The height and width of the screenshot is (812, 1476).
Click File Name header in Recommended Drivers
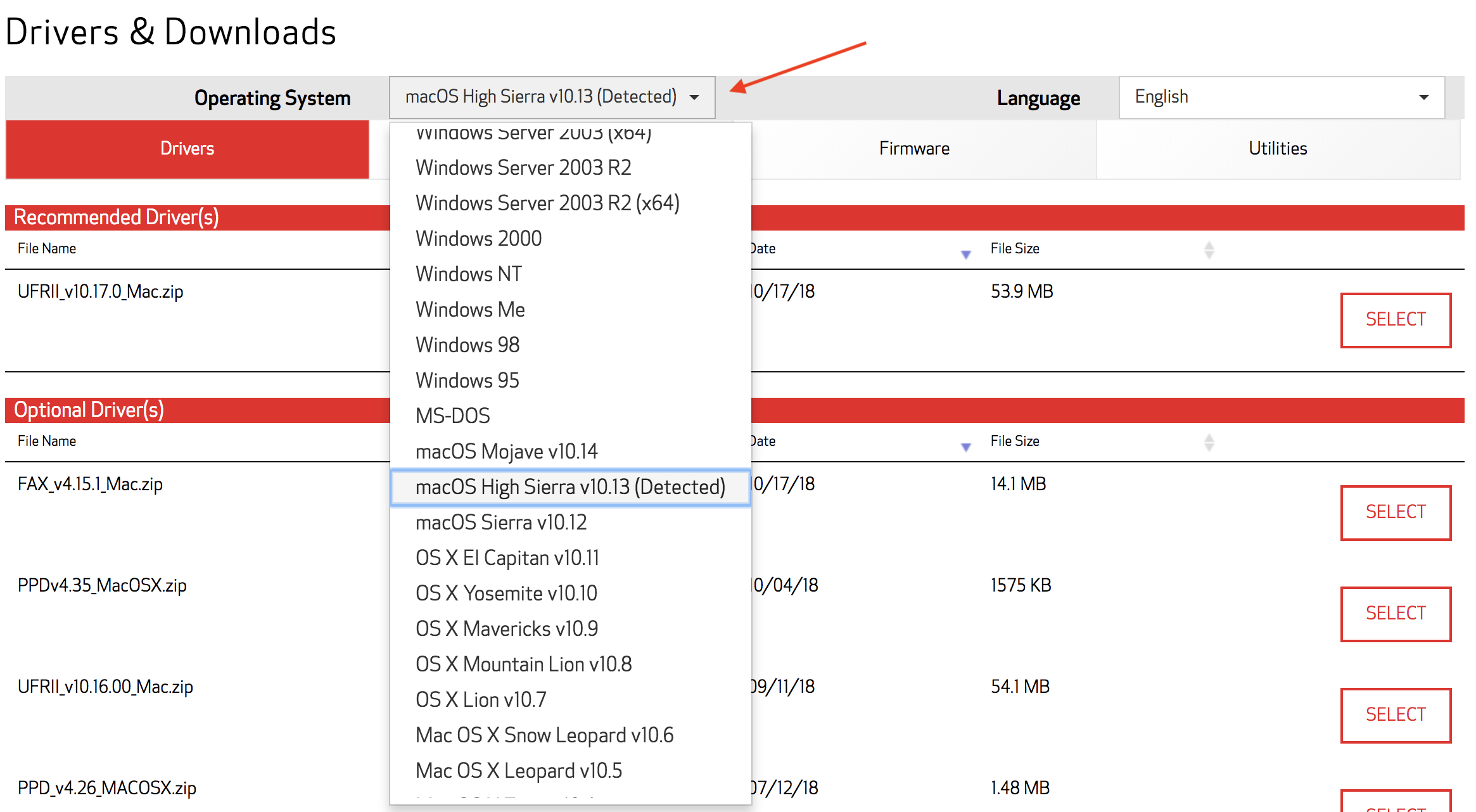[47, 248]
